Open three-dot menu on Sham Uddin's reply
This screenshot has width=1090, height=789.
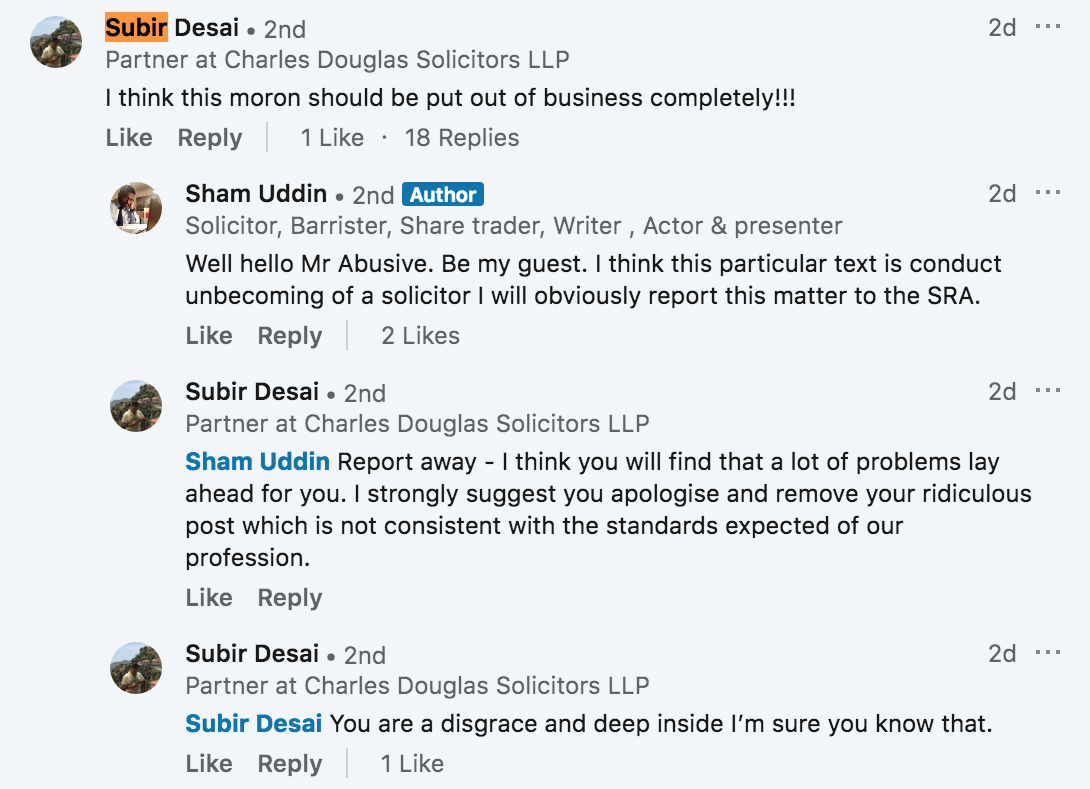coord(1048,193)
